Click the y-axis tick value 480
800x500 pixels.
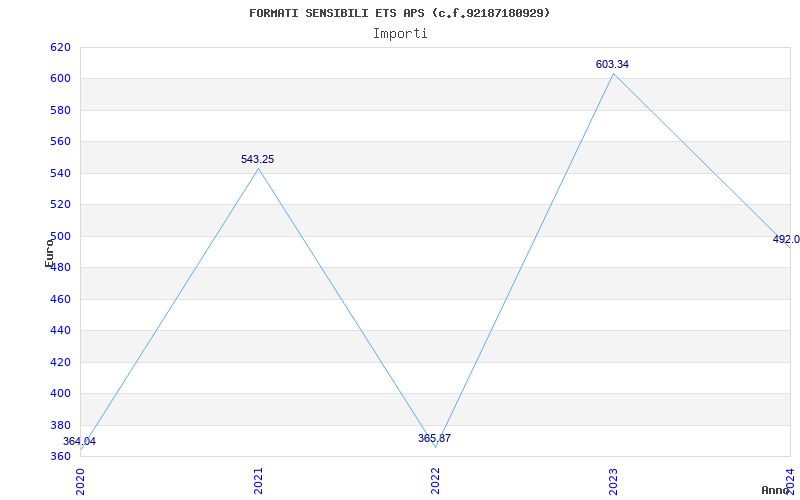[x=60, y=268]
